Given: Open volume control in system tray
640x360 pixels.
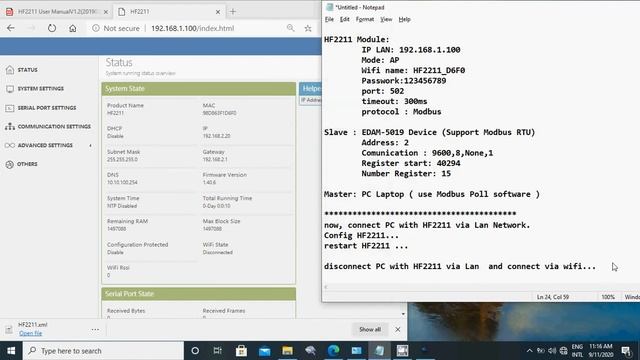Looking at the screenshot, I should 552,351.
